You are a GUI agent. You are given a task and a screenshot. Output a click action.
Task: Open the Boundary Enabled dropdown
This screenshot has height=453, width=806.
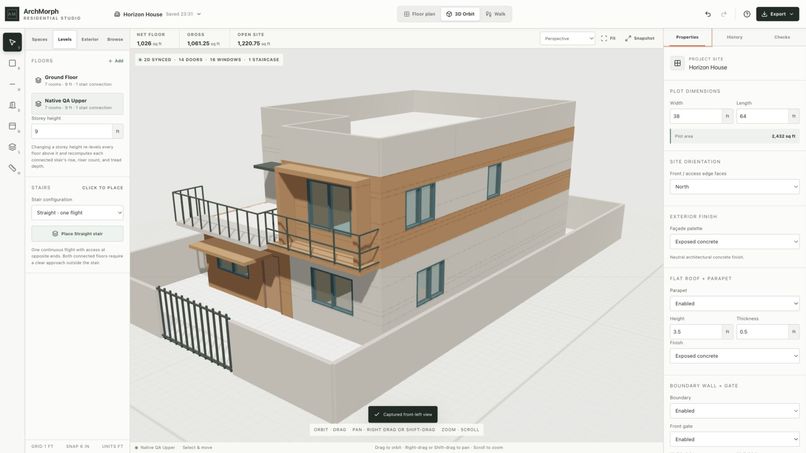tap(735, 411)
